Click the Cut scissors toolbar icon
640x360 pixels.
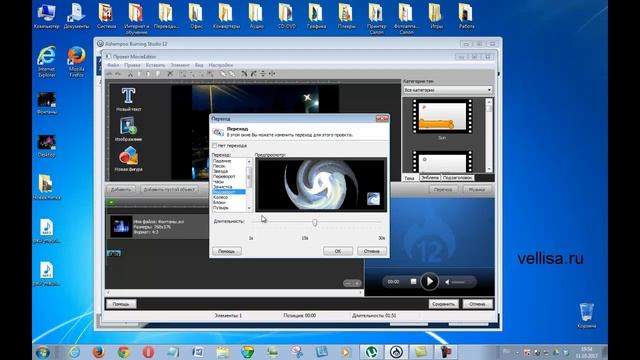tap(130, 74)
